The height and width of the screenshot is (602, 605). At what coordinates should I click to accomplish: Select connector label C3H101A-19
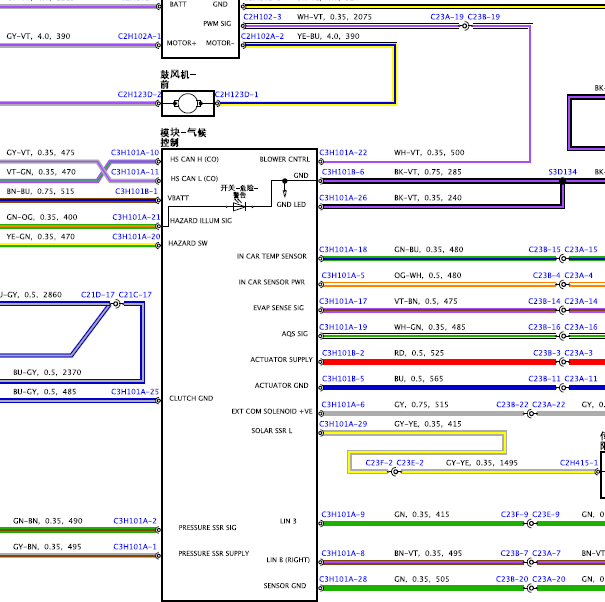click(x=343, y=327)
